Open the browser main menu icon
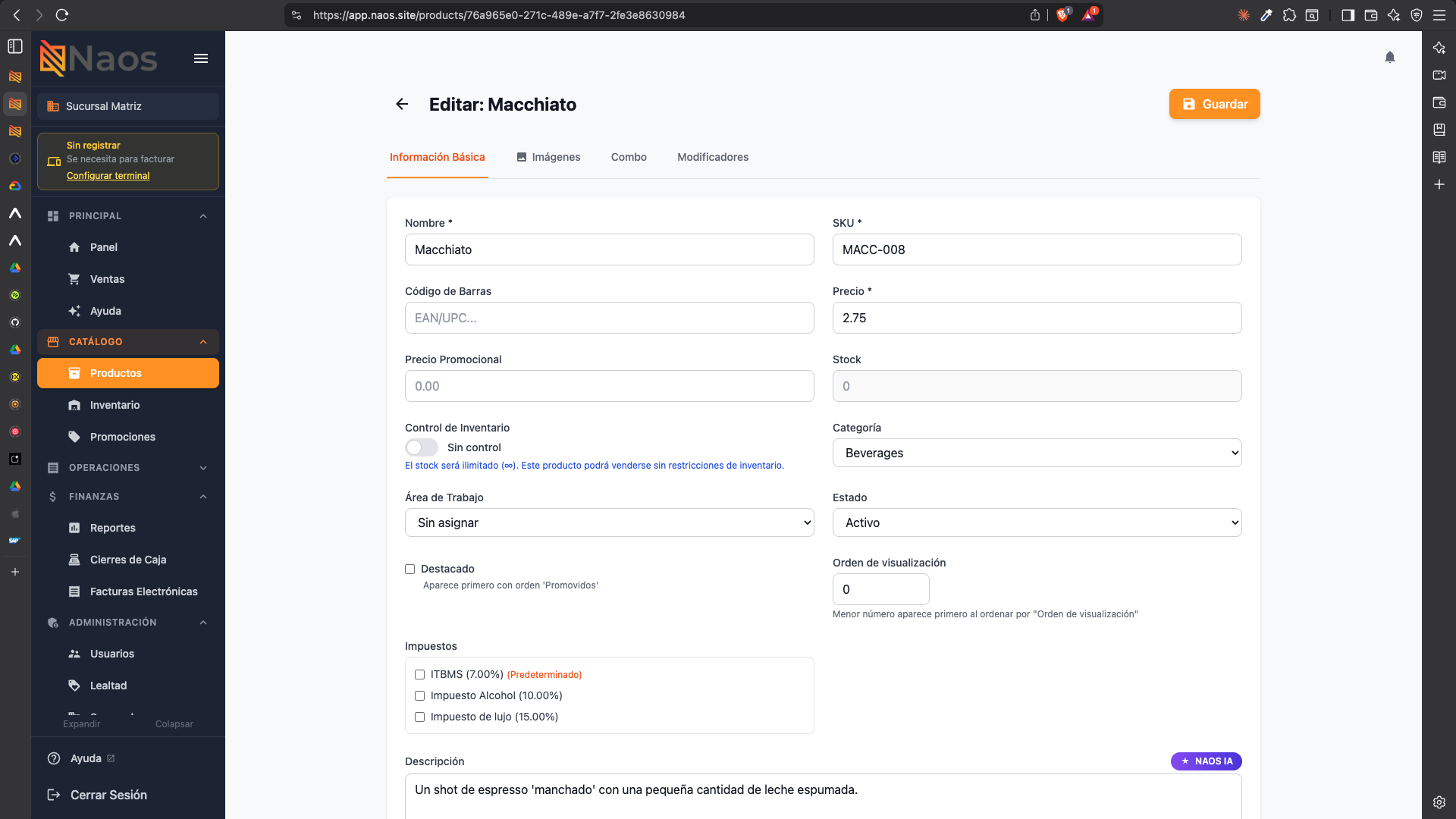The image size is (1456, 819). coord(1439,15)
